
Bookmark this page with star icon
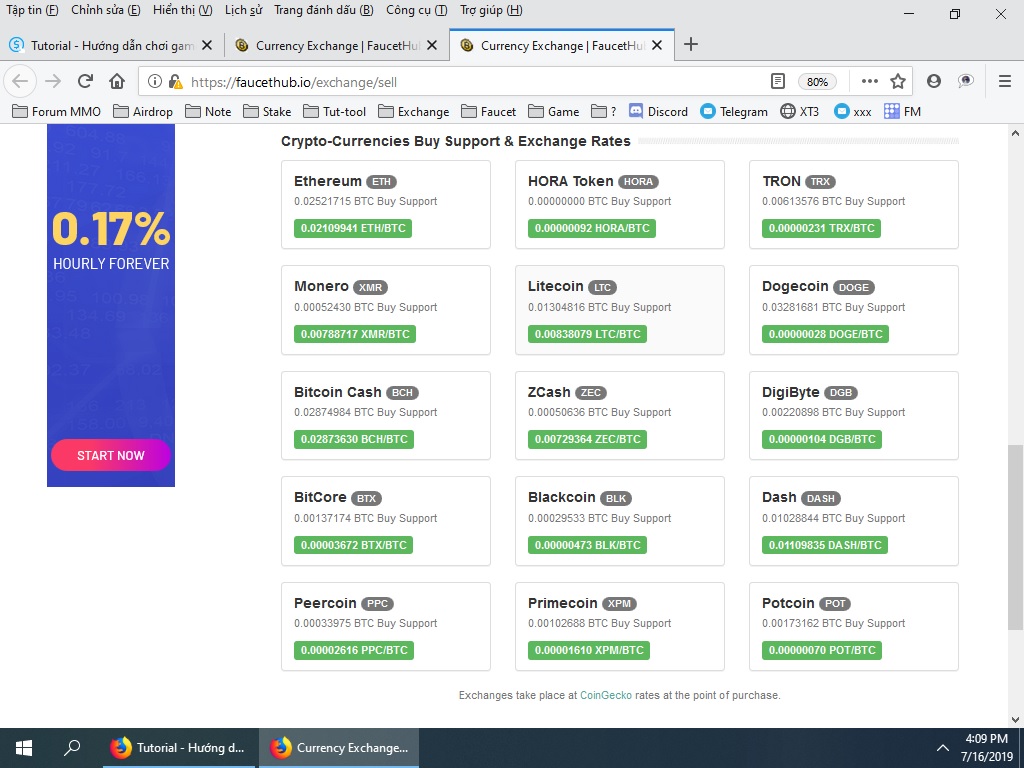click(898, 81)
